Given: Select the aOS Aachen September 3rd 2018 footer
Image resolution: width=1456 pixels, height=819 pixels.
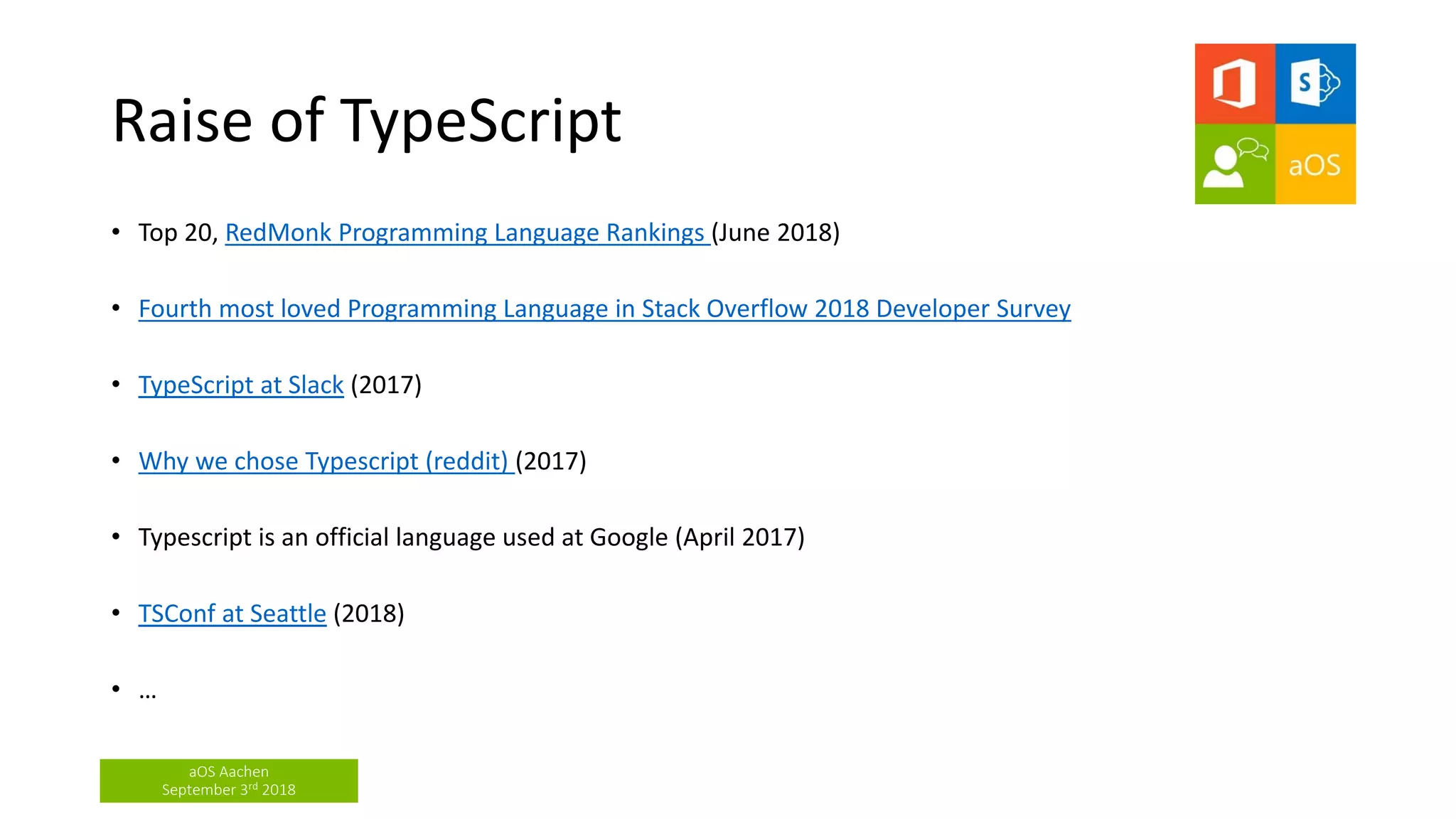Looking at the screenshot, I should coord(229,781).
